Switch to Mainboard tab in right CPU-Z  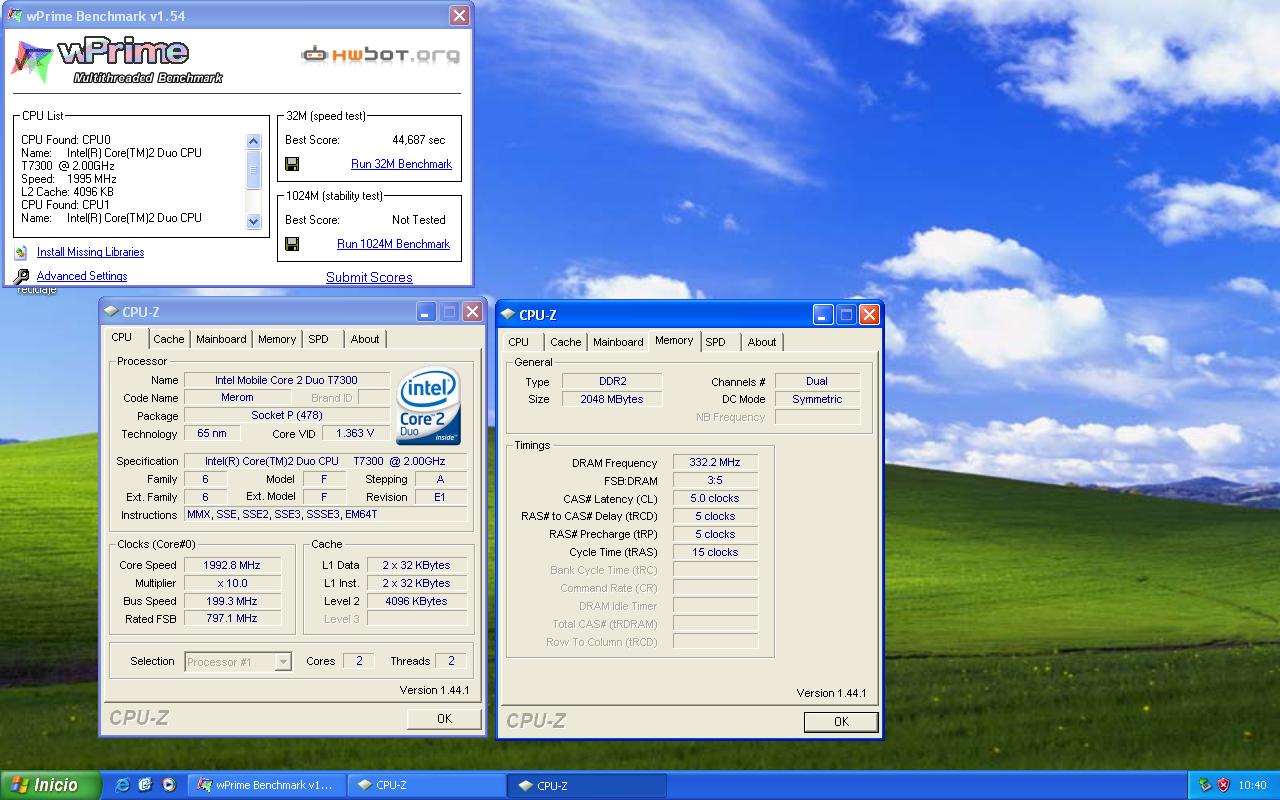(618, 342)
